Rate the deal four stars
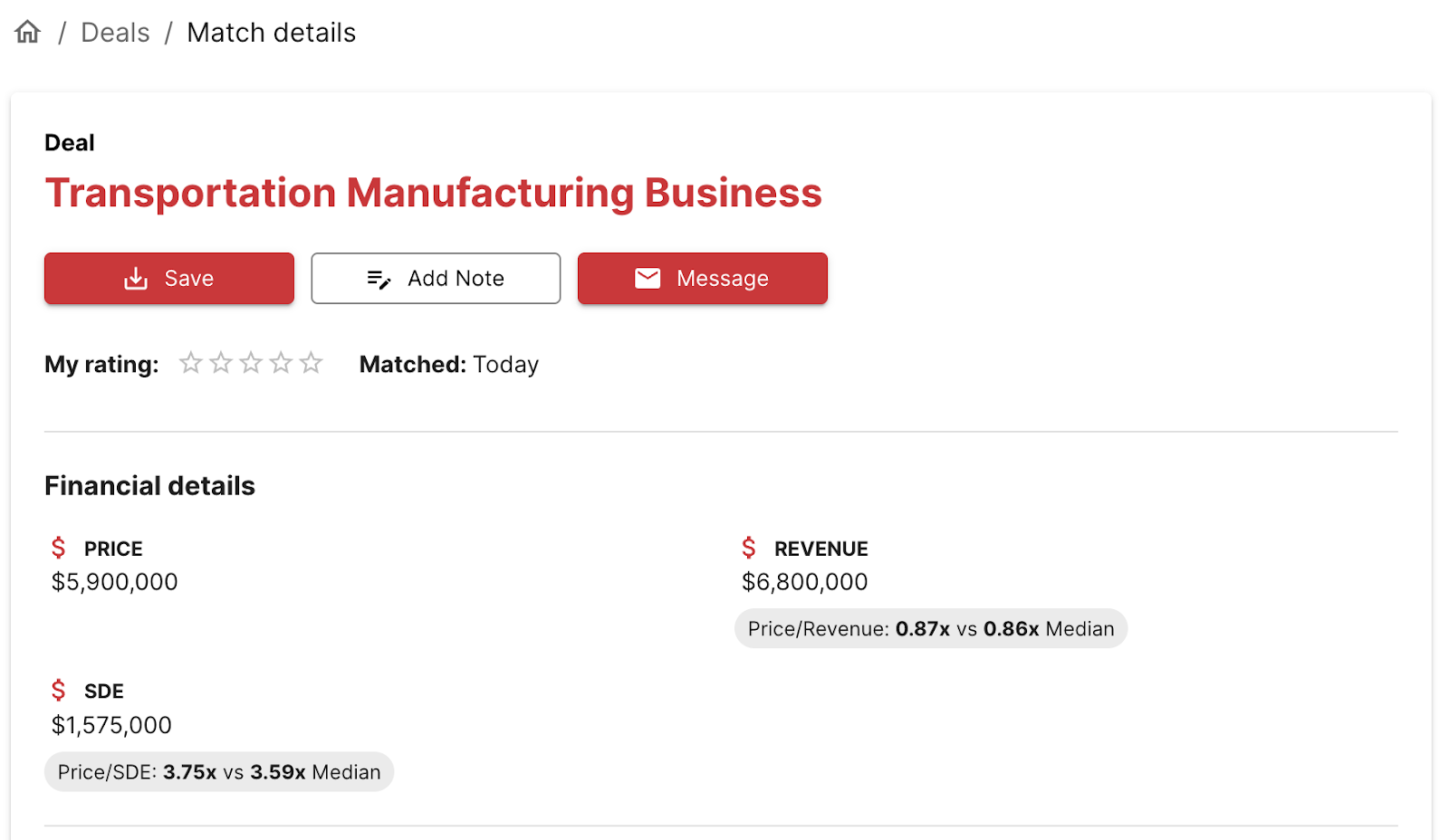 [x=282, y=363]
